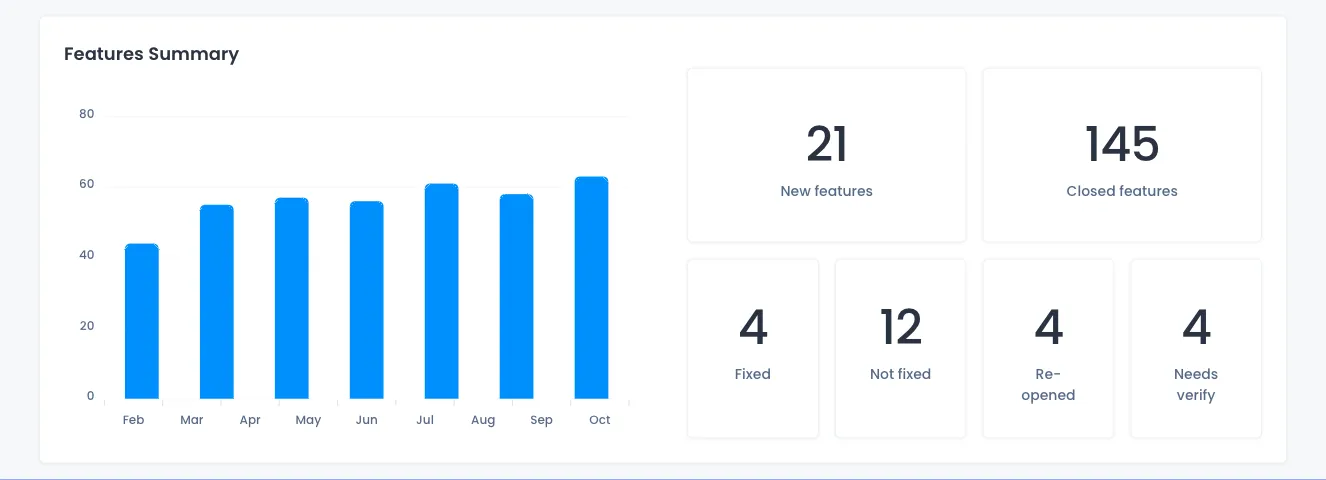Click the Features Summary heading
Screen dimensions: 1326x480
pos(151,54)
